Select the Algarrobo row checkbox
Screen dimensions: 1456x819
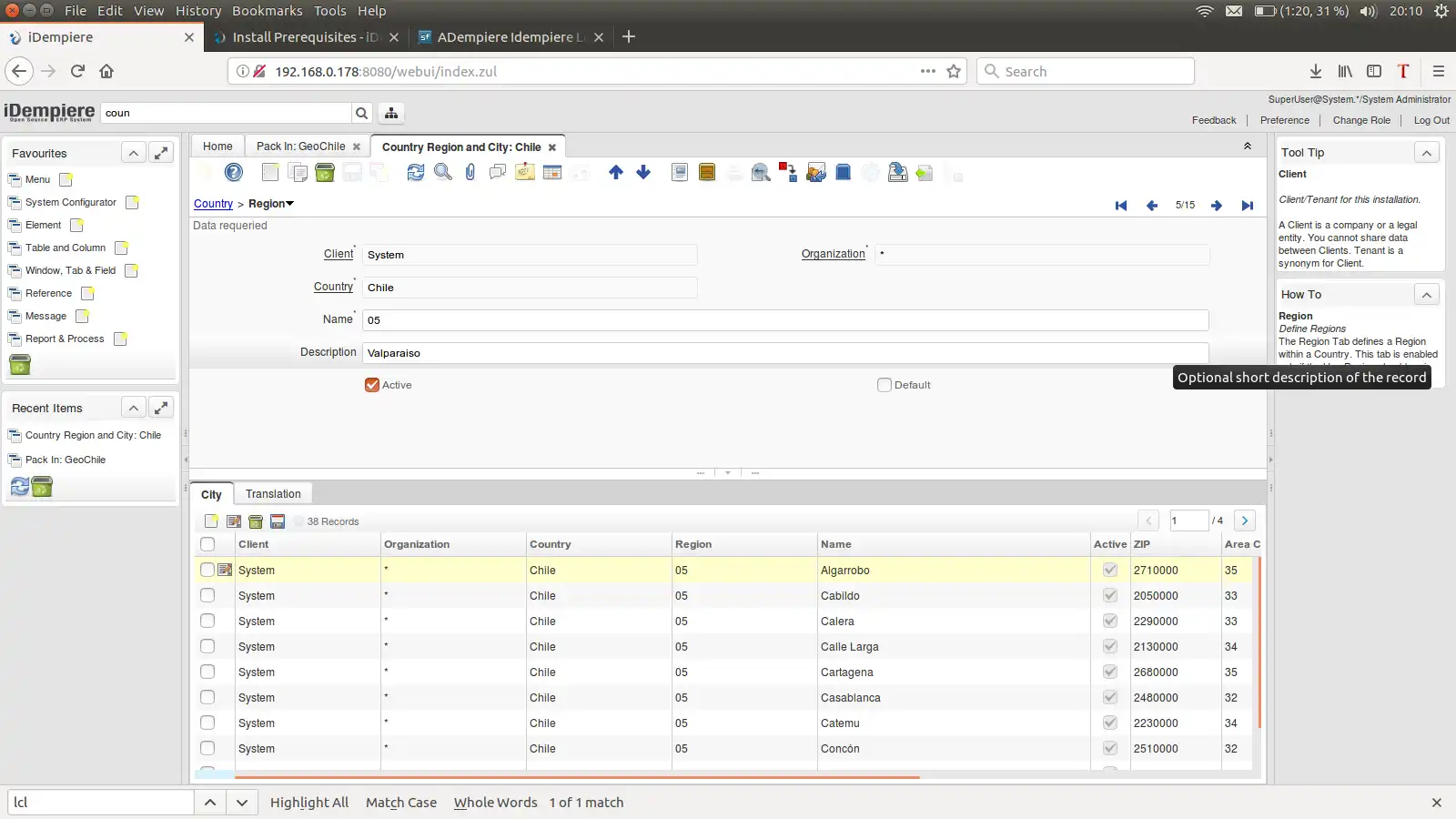click(x=207, y=570)
